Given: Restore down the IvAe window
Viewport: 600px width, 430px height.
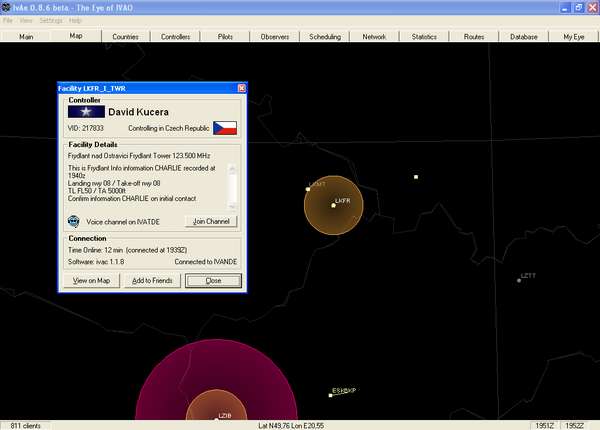Looking at the screenshot, I should click(x=579, y=8).
